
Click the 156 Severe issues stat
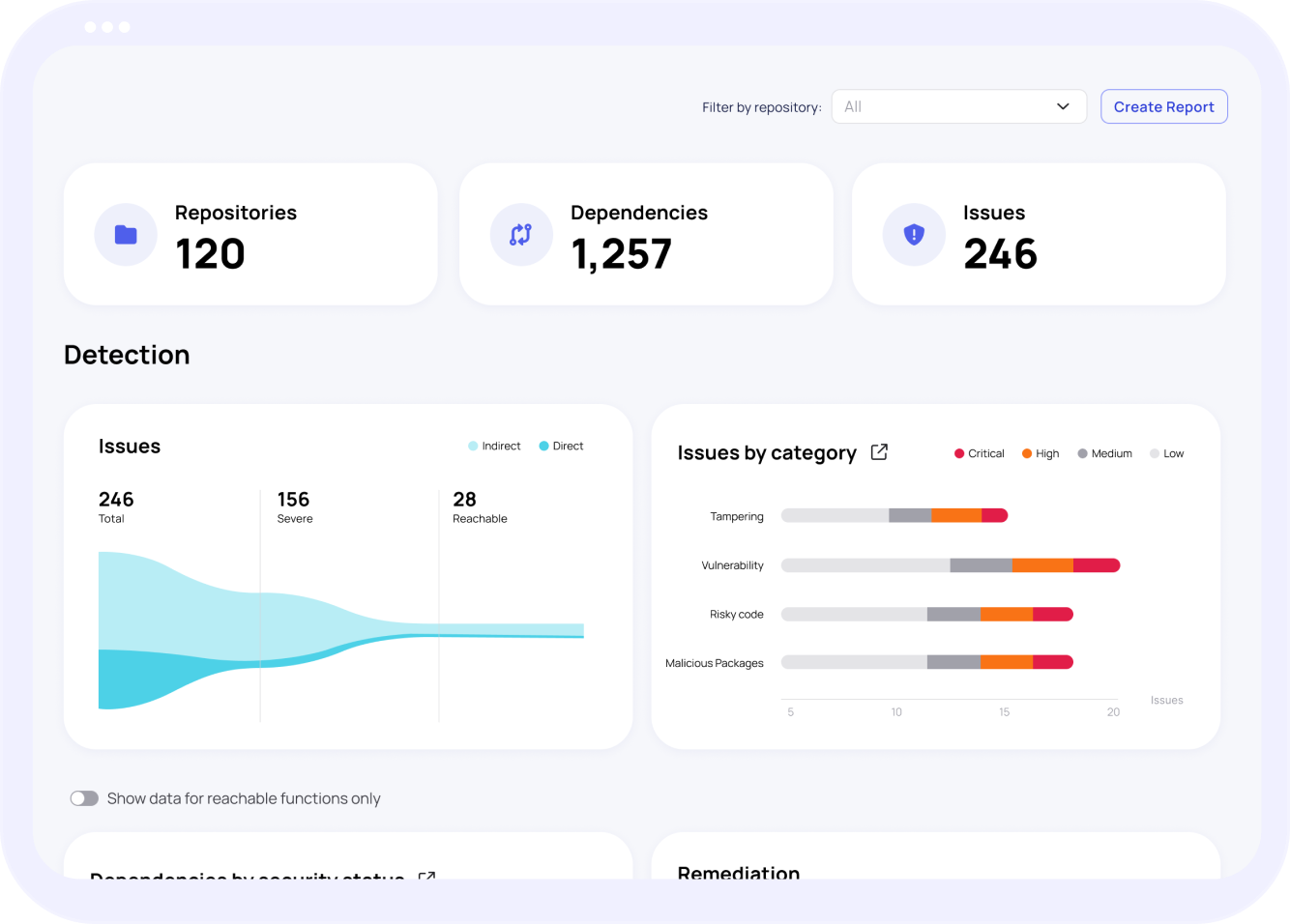tap(294, 507)
